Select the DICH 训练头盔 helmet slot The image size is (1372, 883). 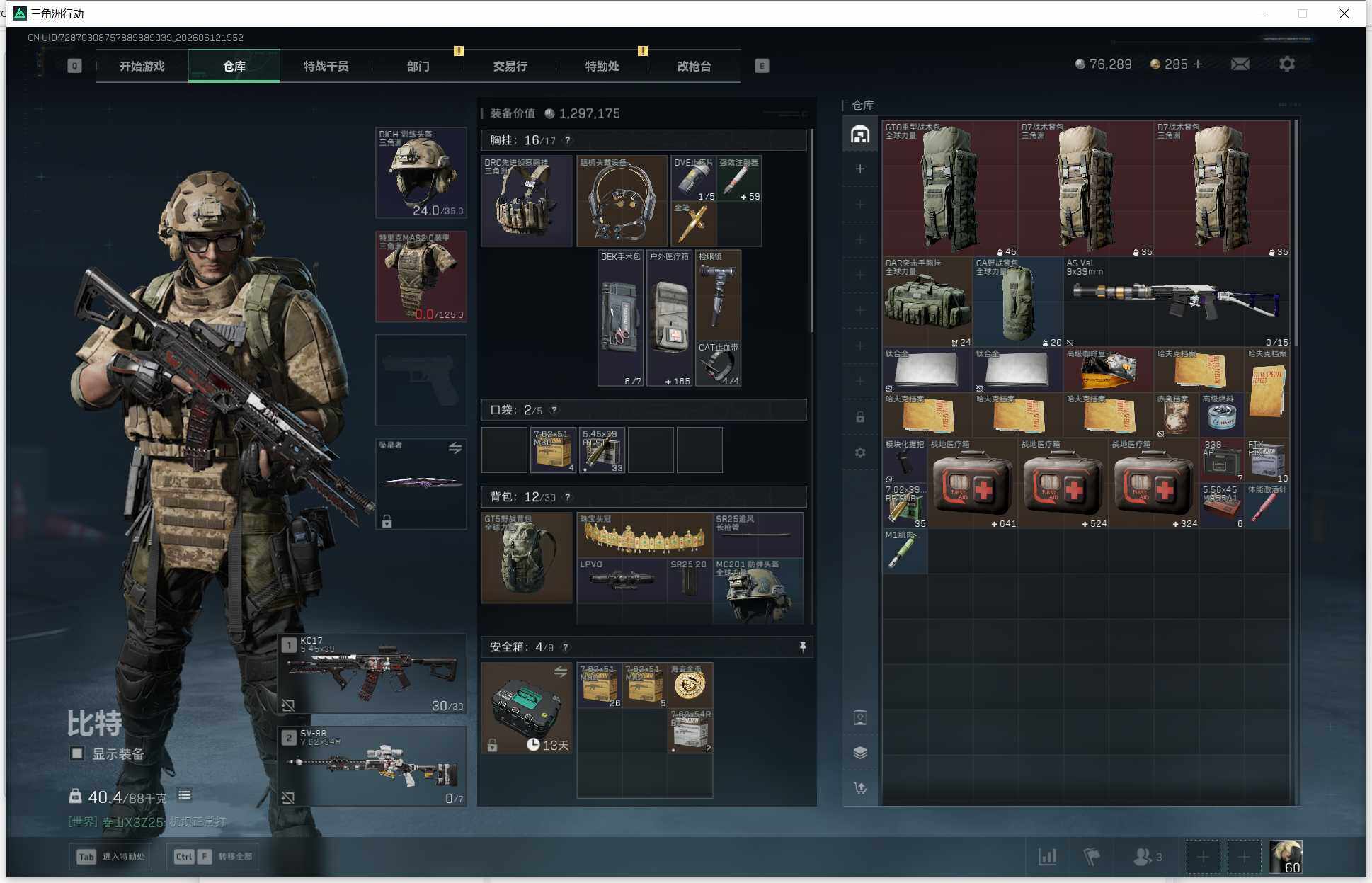click(x=421, y=173)
